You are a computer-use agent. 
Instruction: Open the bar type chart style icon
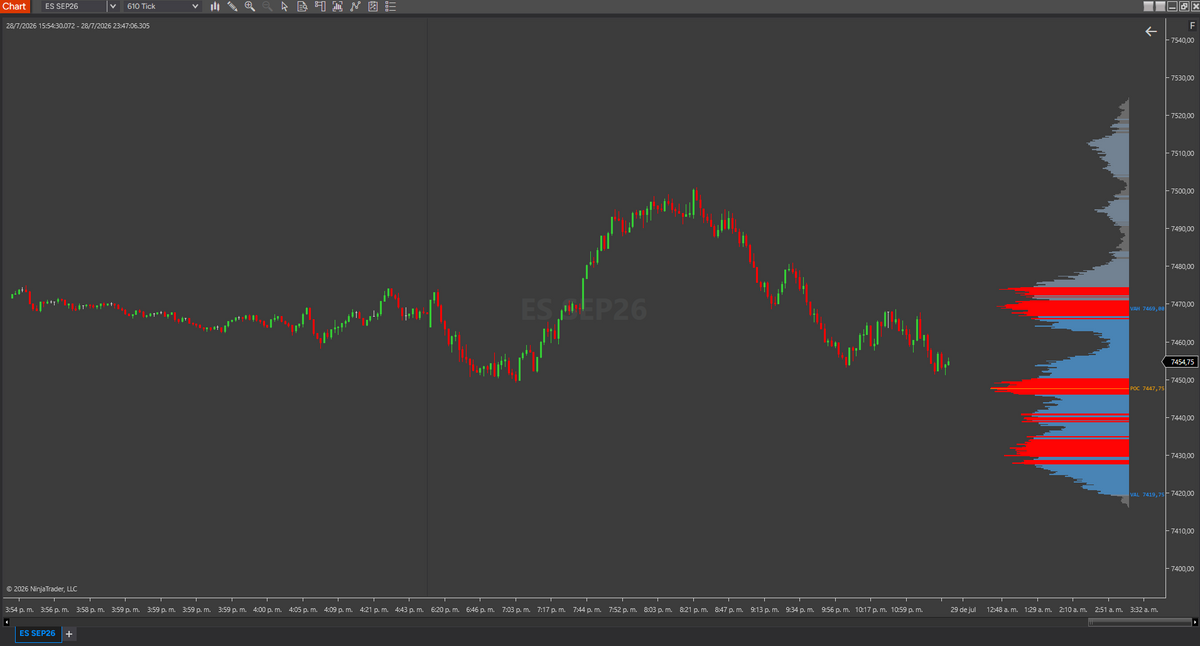(x=215, y=6)
